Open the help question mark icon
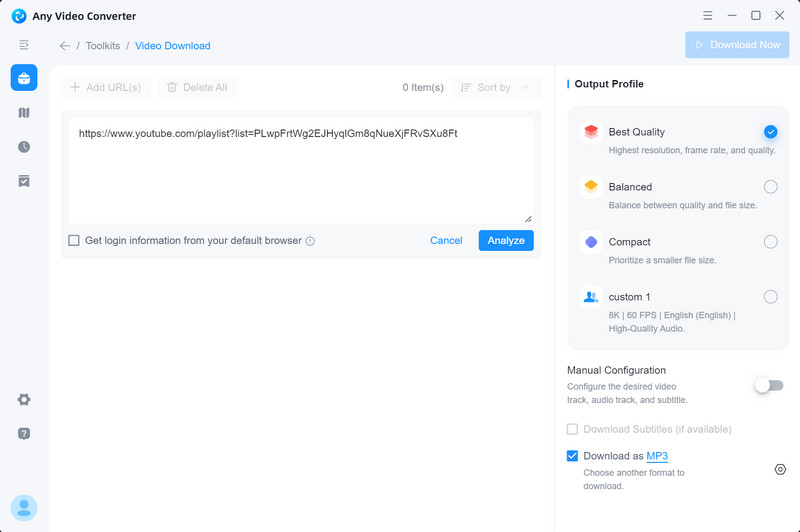The image size is (800, 532). (x=24, y=434)
